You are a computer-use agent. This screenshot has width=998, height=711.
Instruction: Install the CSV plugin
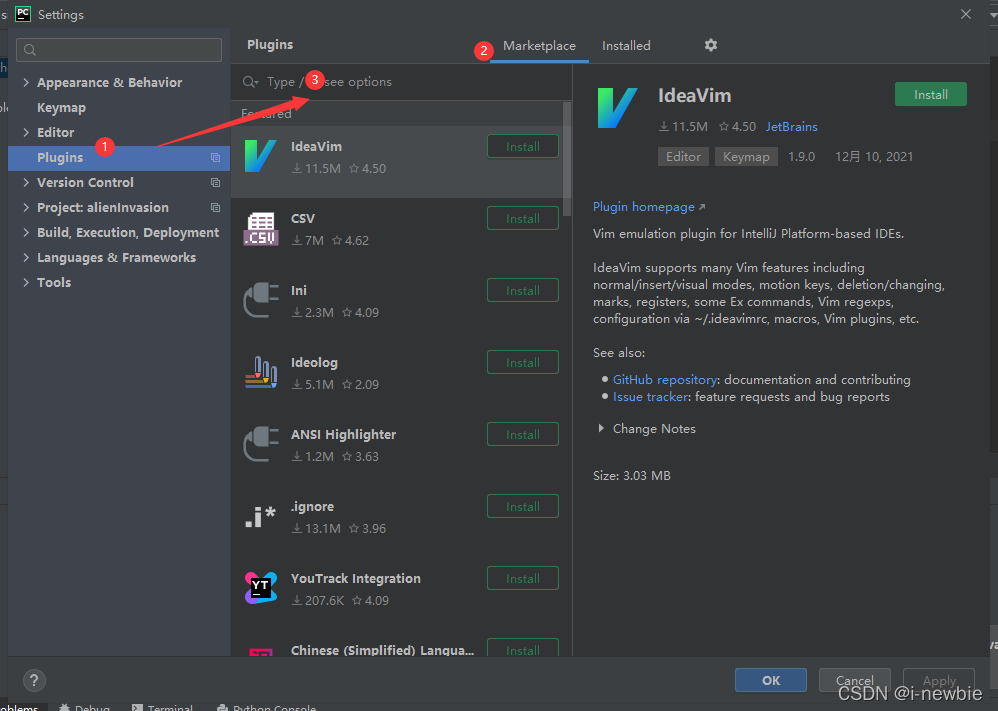(523, 218)
